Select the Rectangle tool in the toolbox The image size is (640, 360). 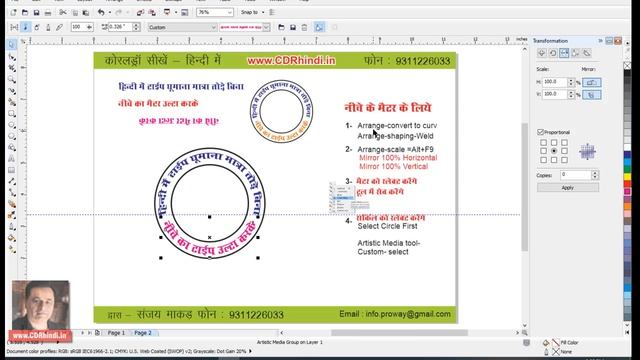(12, 113)
